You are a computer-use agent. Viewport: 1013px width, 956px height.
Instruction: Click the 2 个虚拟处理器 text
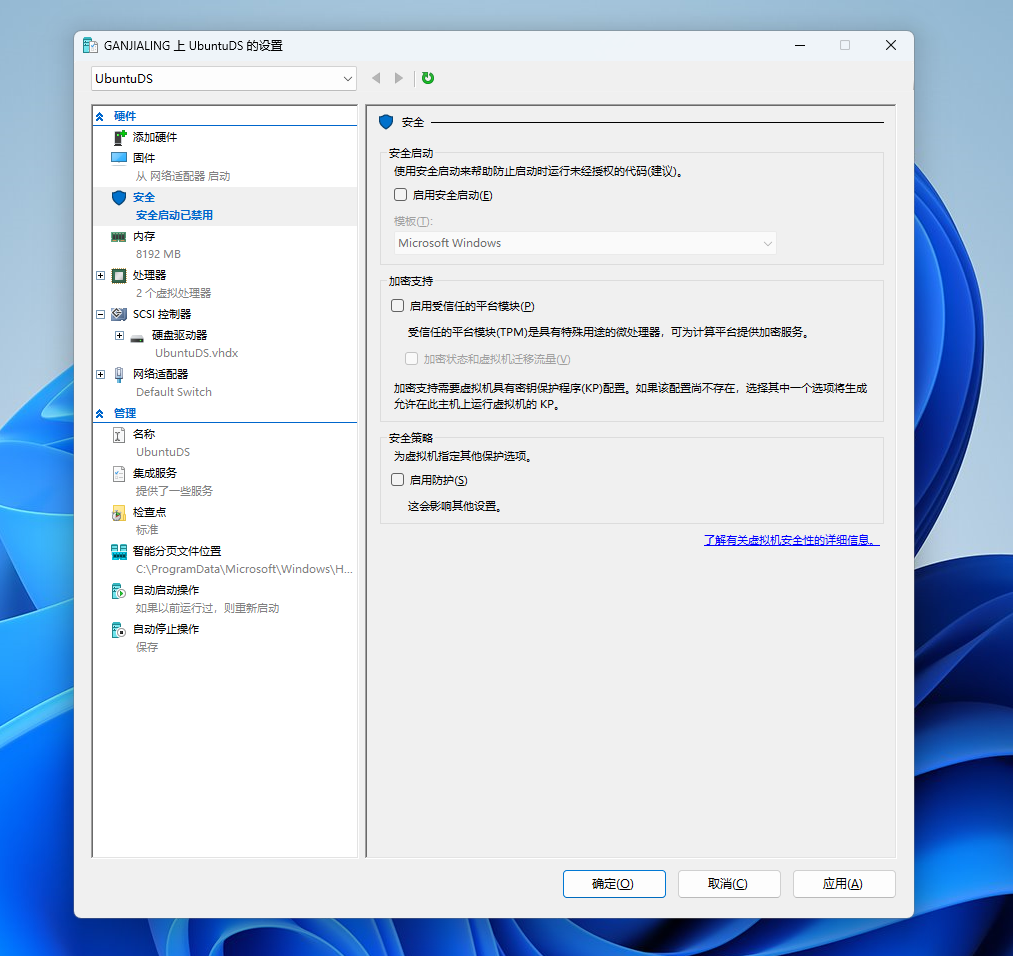click(x=174, y=293)
